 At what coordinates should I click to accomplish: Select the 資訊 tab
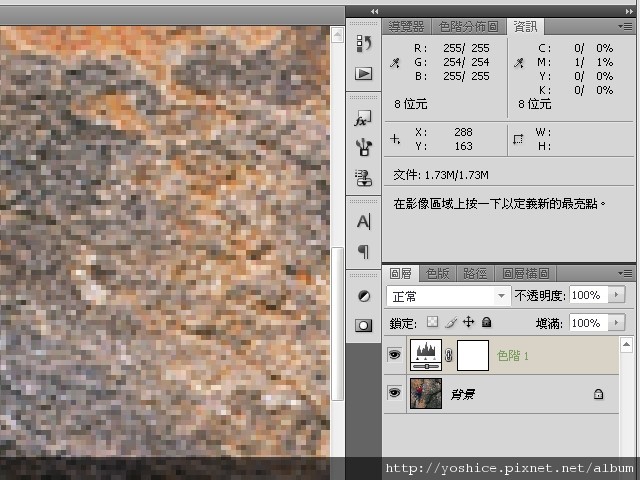(525, 27)
